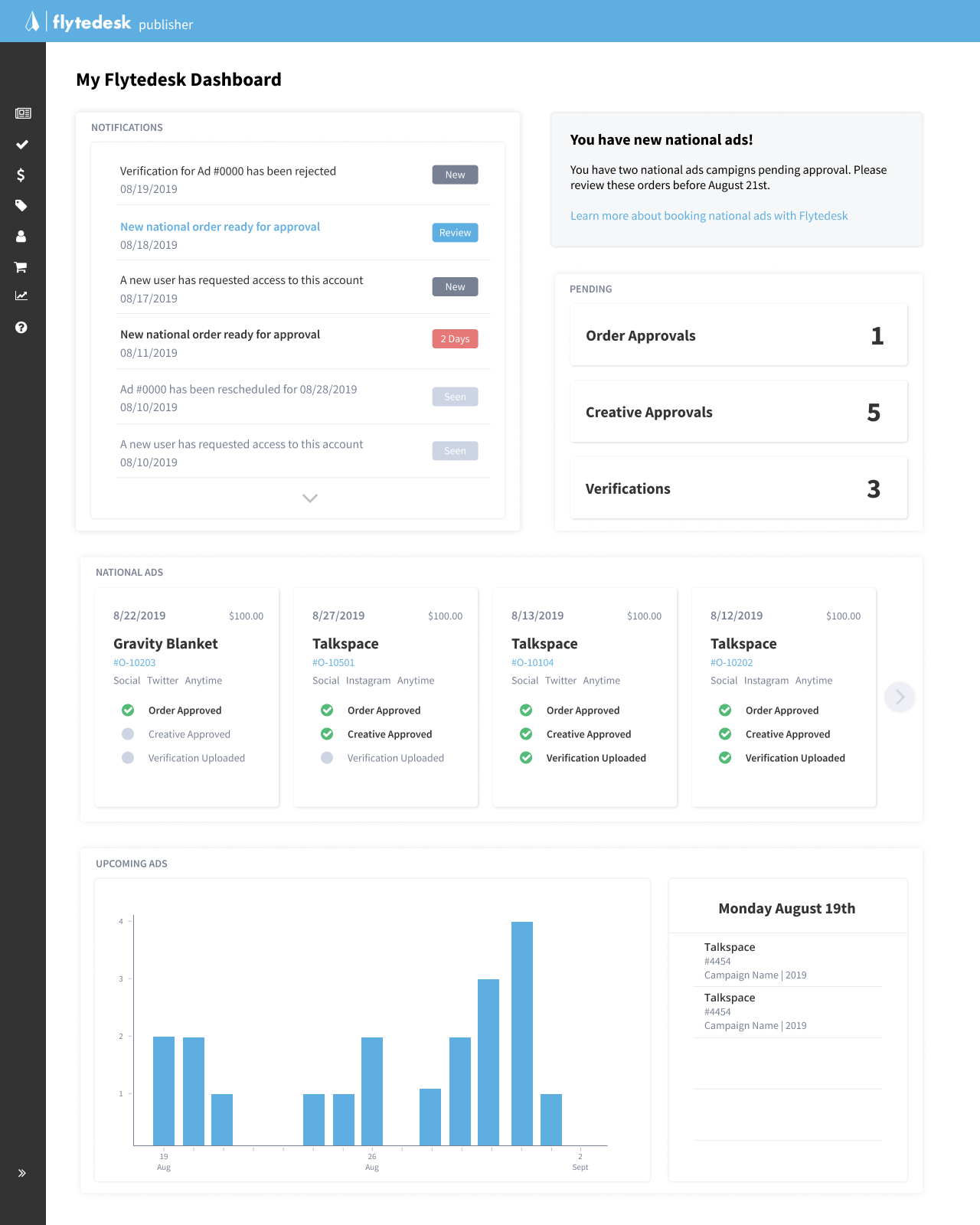This screenshot has width=980, height=1225.
Task: Expand sidebar with double chevron icon
Action: pos(22,1173)
